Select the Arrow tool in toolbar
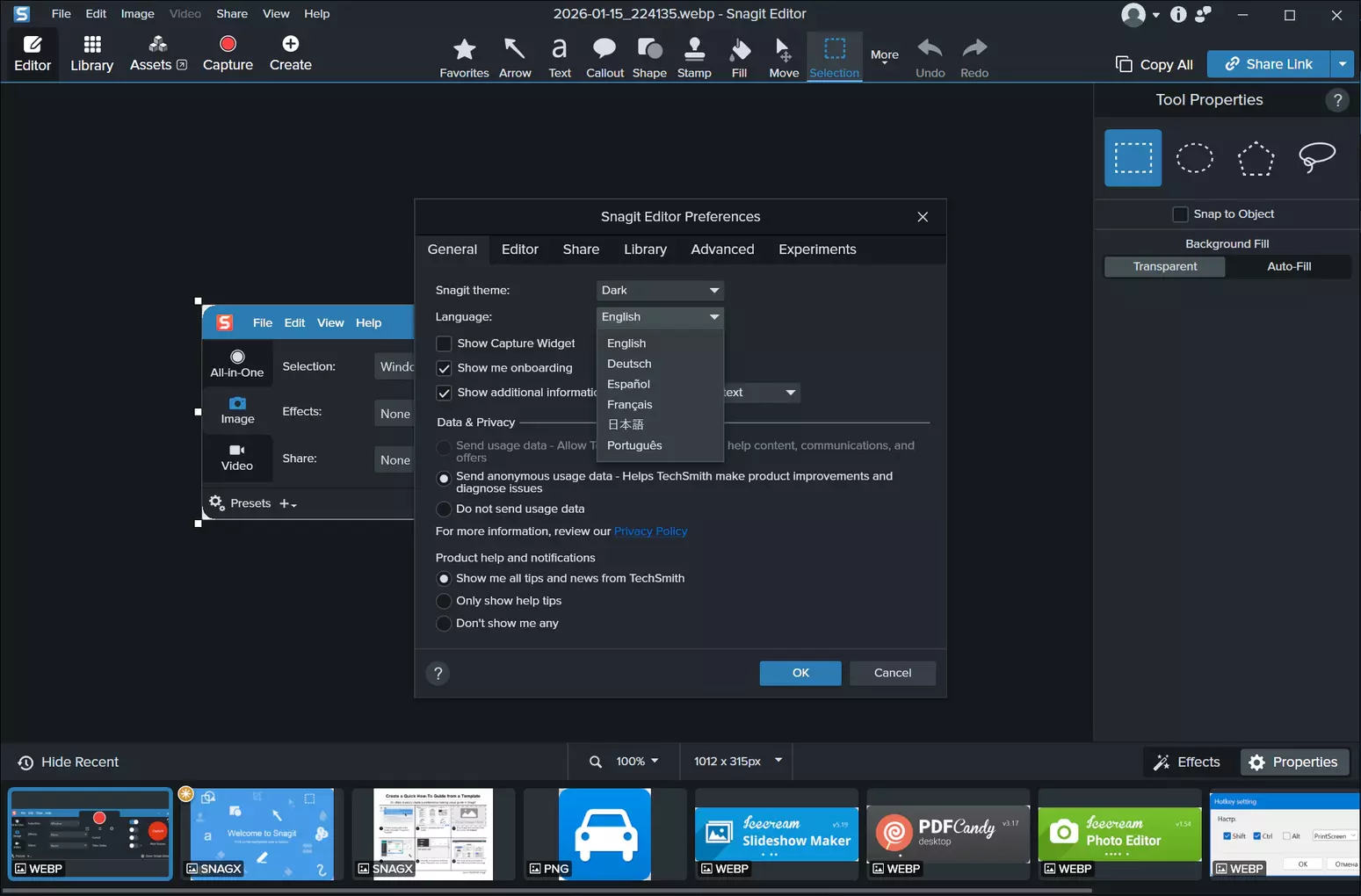This screenshot has height=896, width=1361. [x=515, y=56]
